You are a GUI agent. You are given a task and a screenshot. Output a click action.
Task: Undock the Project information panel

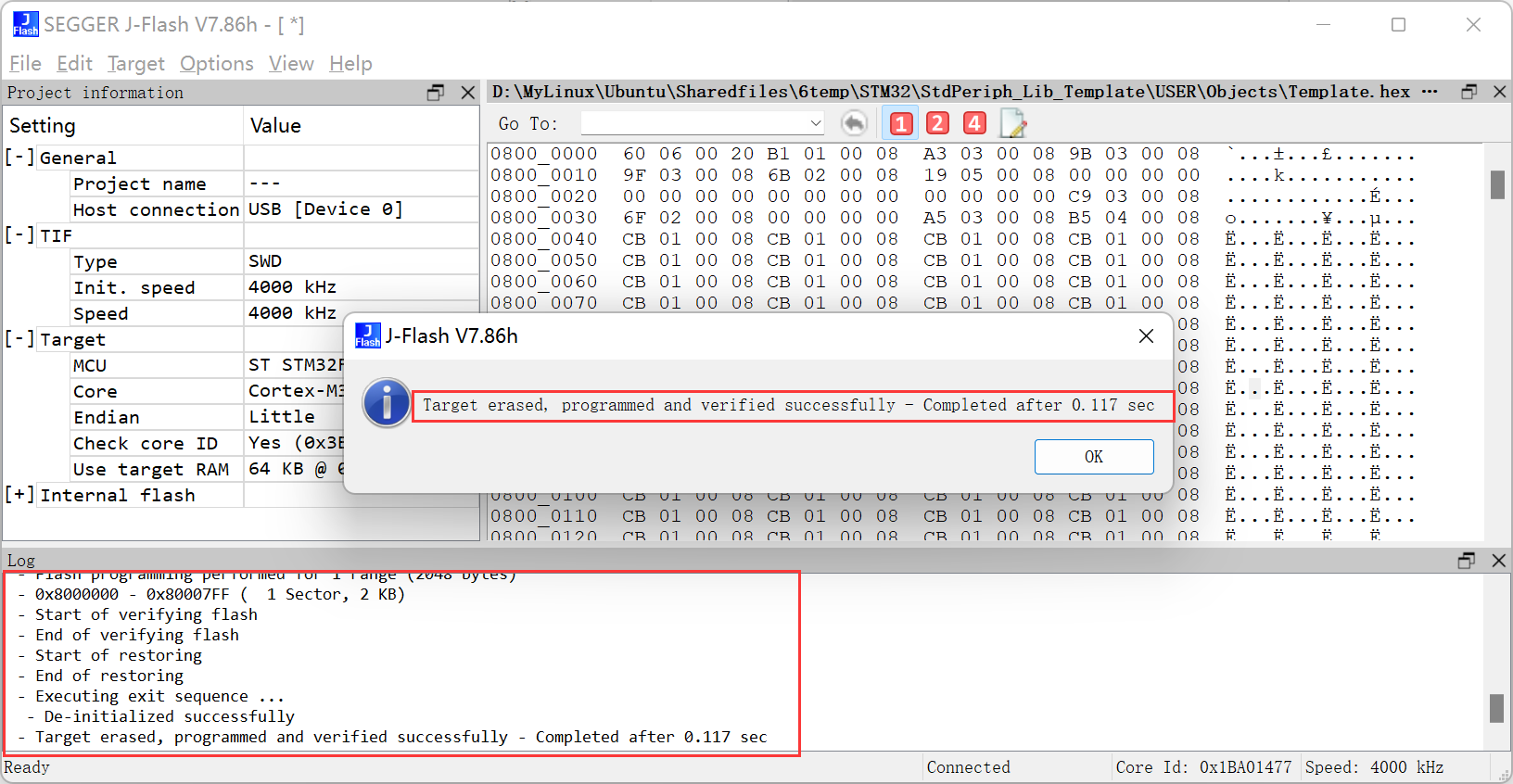pos(435,93)
